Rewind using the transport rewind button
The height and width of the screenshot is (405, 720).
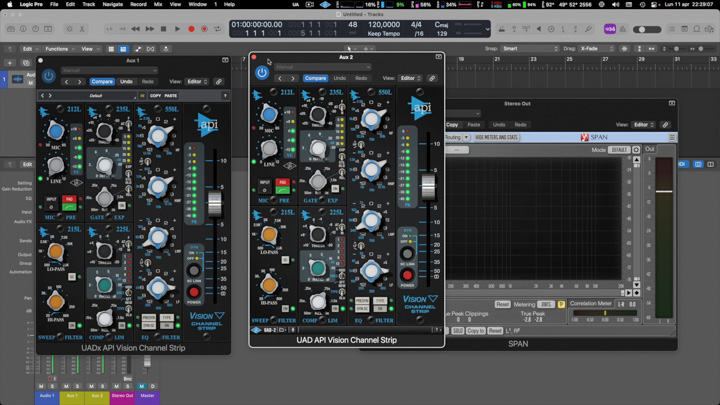[x=135, y=29]
